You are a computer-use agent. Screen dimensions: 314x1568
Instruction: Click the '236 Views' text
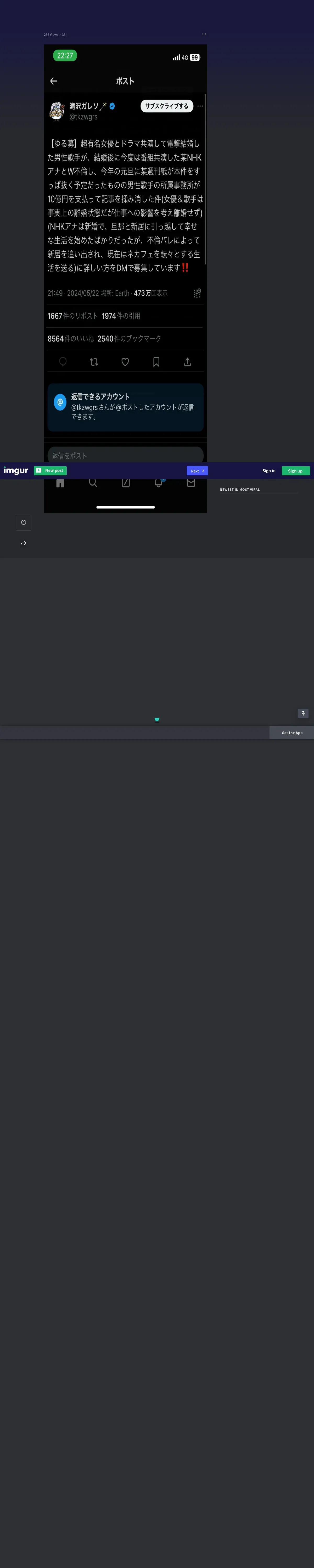[51, 35]
